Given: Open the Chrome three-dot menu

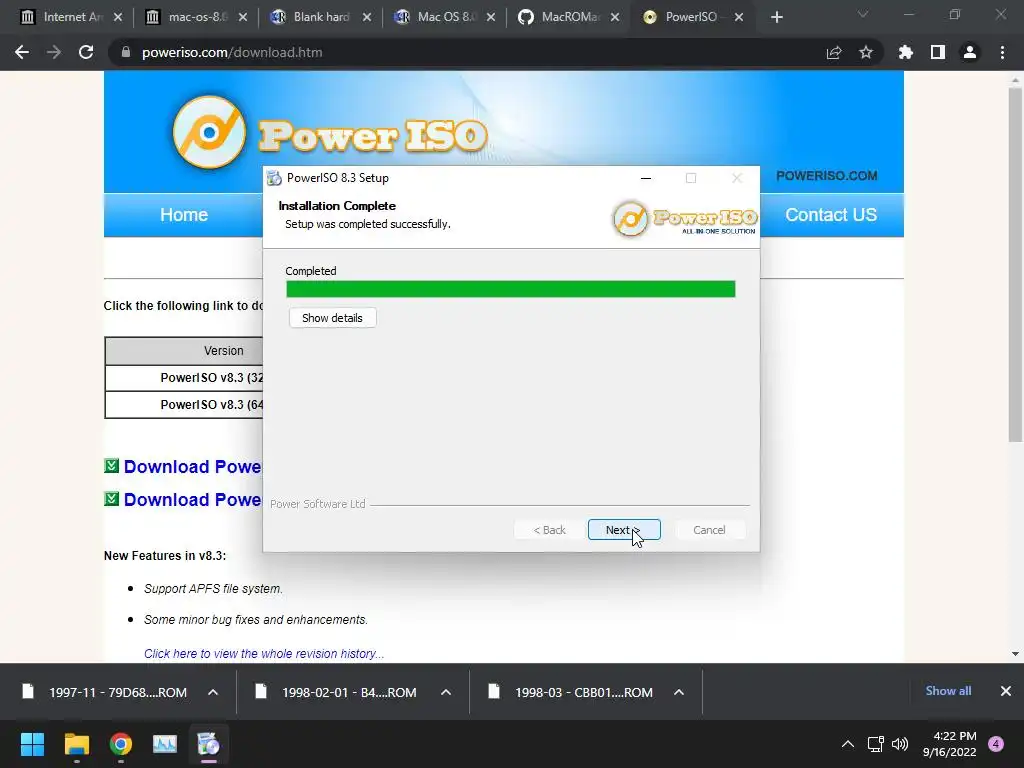Looking at the screenshot, I should point(1002,52).
